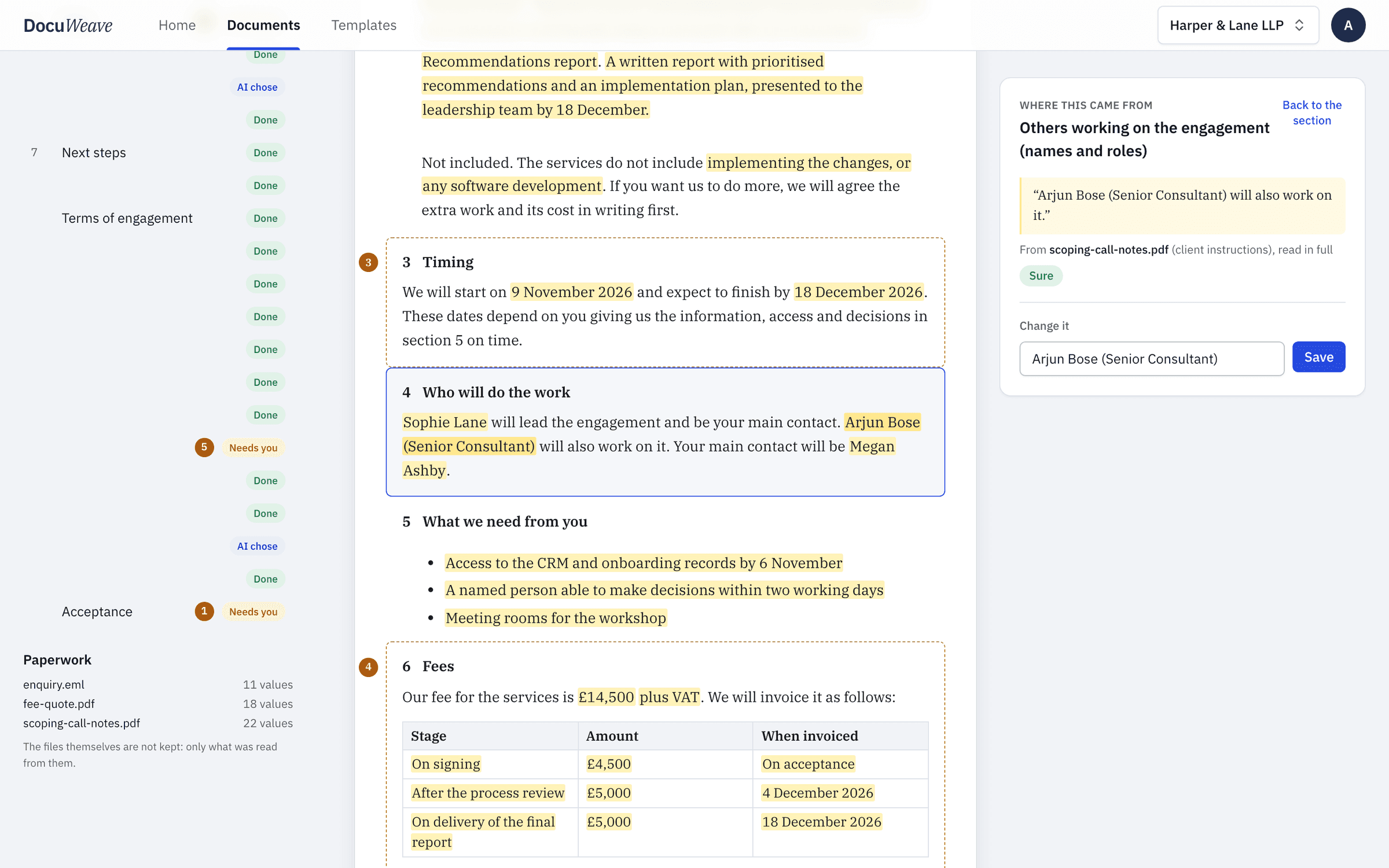
Task: Select the highlighted Recommendations report heading
Action: (x=509, y=61)
